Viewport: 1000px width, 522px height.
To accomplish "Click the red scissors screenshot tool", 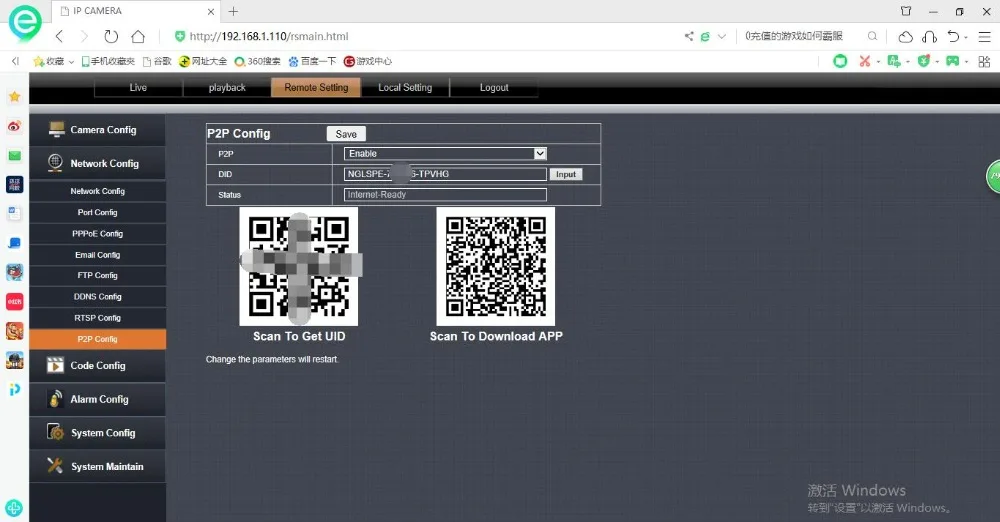I will point(864,61).
